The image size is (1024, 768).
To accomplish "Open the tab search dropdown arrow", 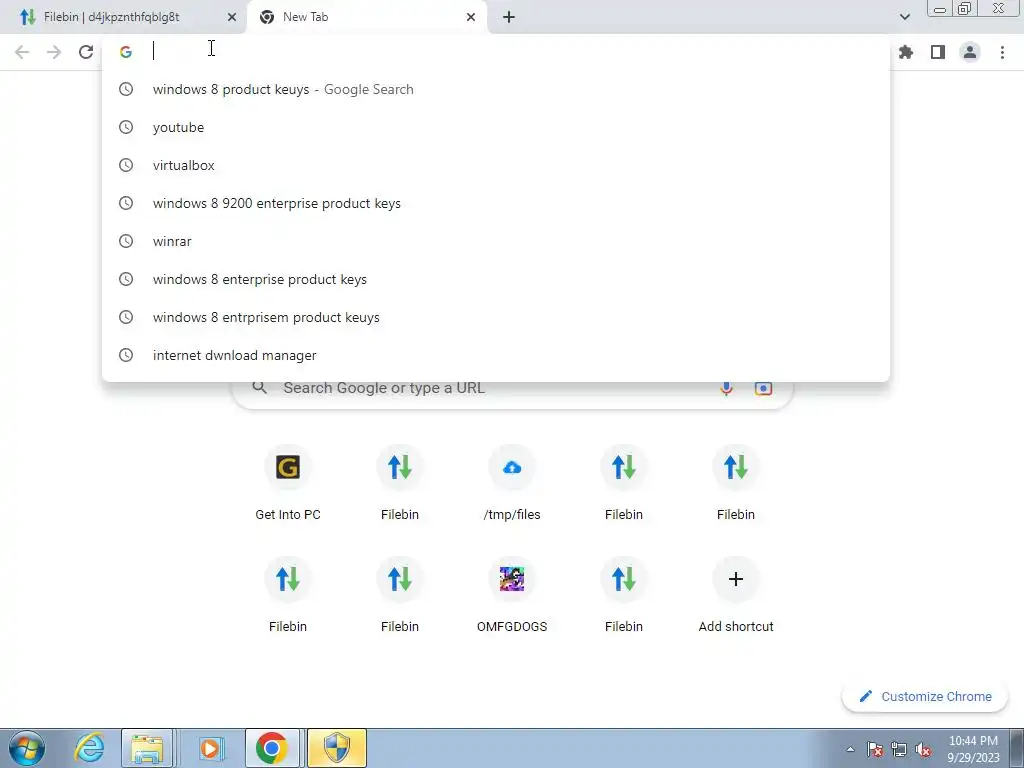I will point(904,17).
